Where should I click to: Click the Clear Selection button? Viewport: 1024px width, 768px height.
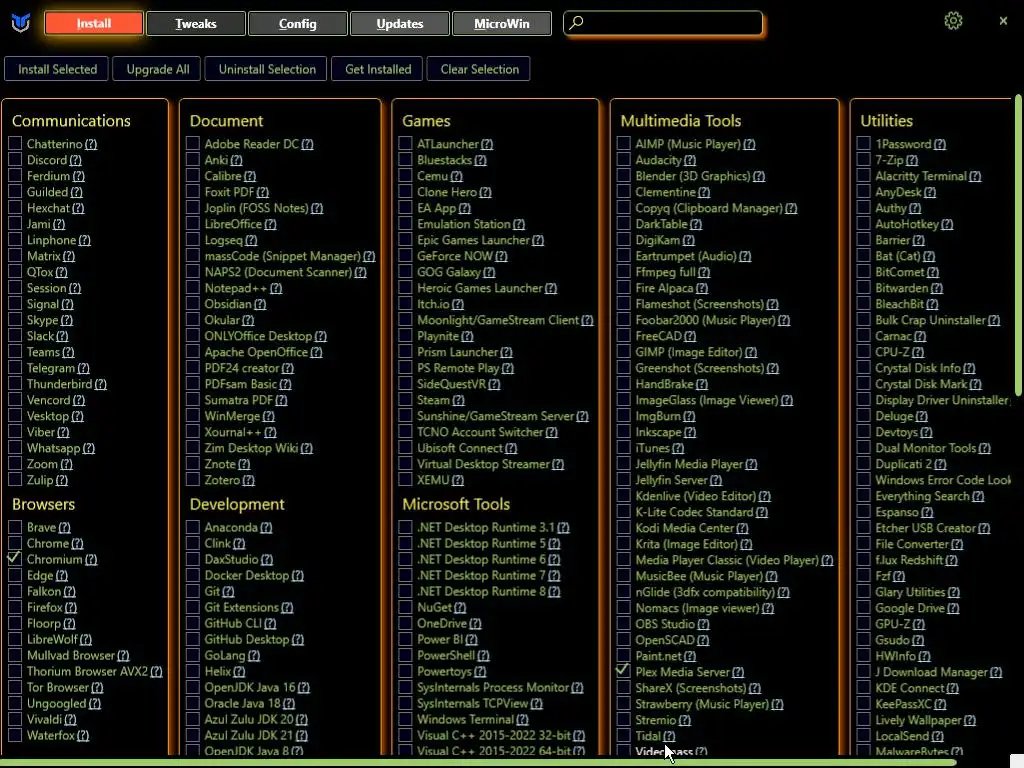(x=479, y=69)
